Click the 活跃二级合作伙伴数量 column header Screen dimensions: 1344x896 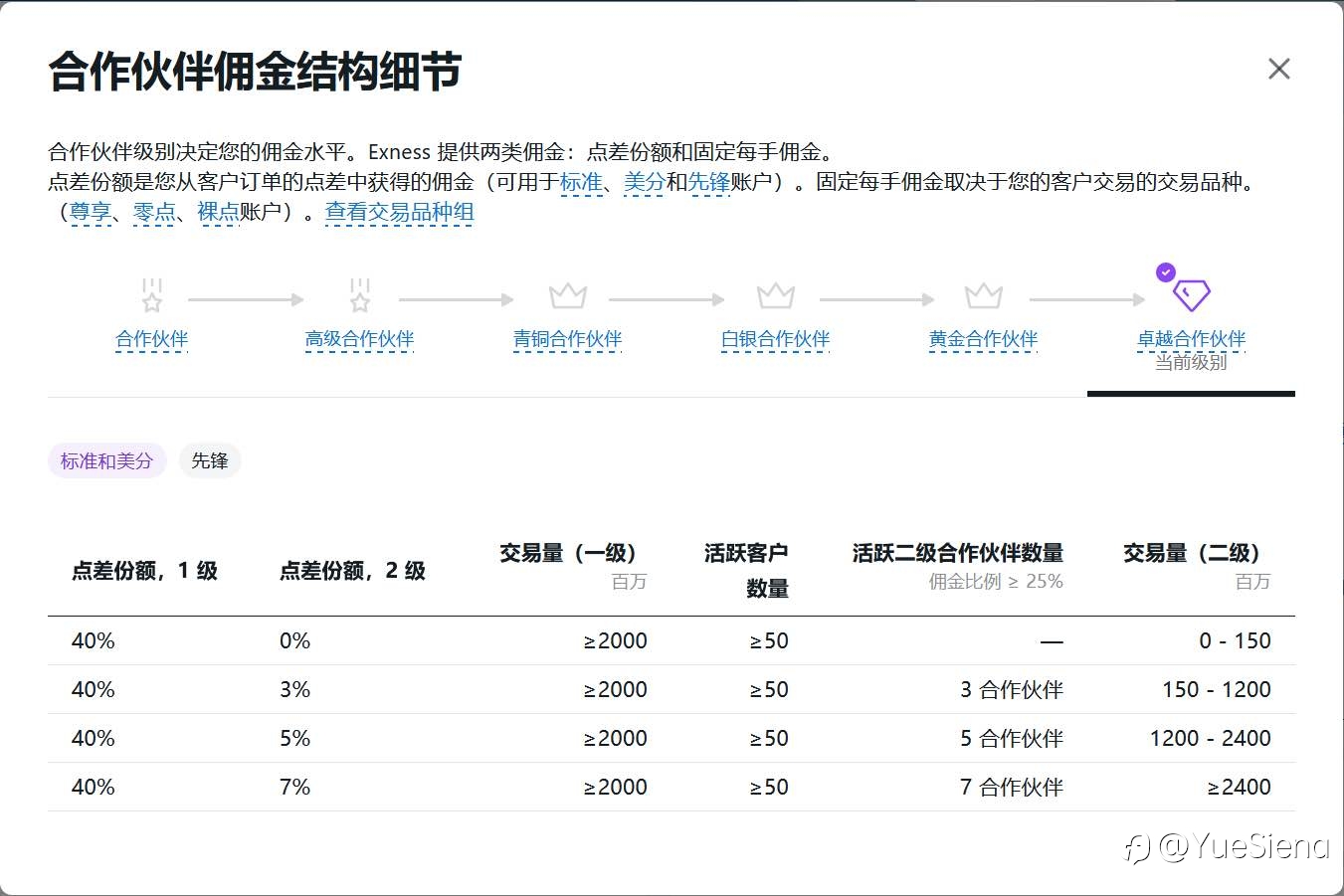957,553
